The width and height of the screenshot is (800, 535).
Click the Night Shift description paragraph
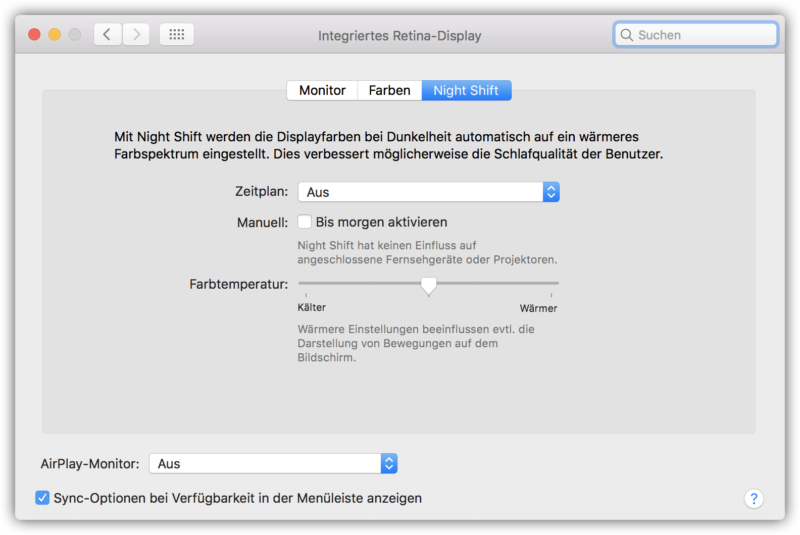[388, 145]
